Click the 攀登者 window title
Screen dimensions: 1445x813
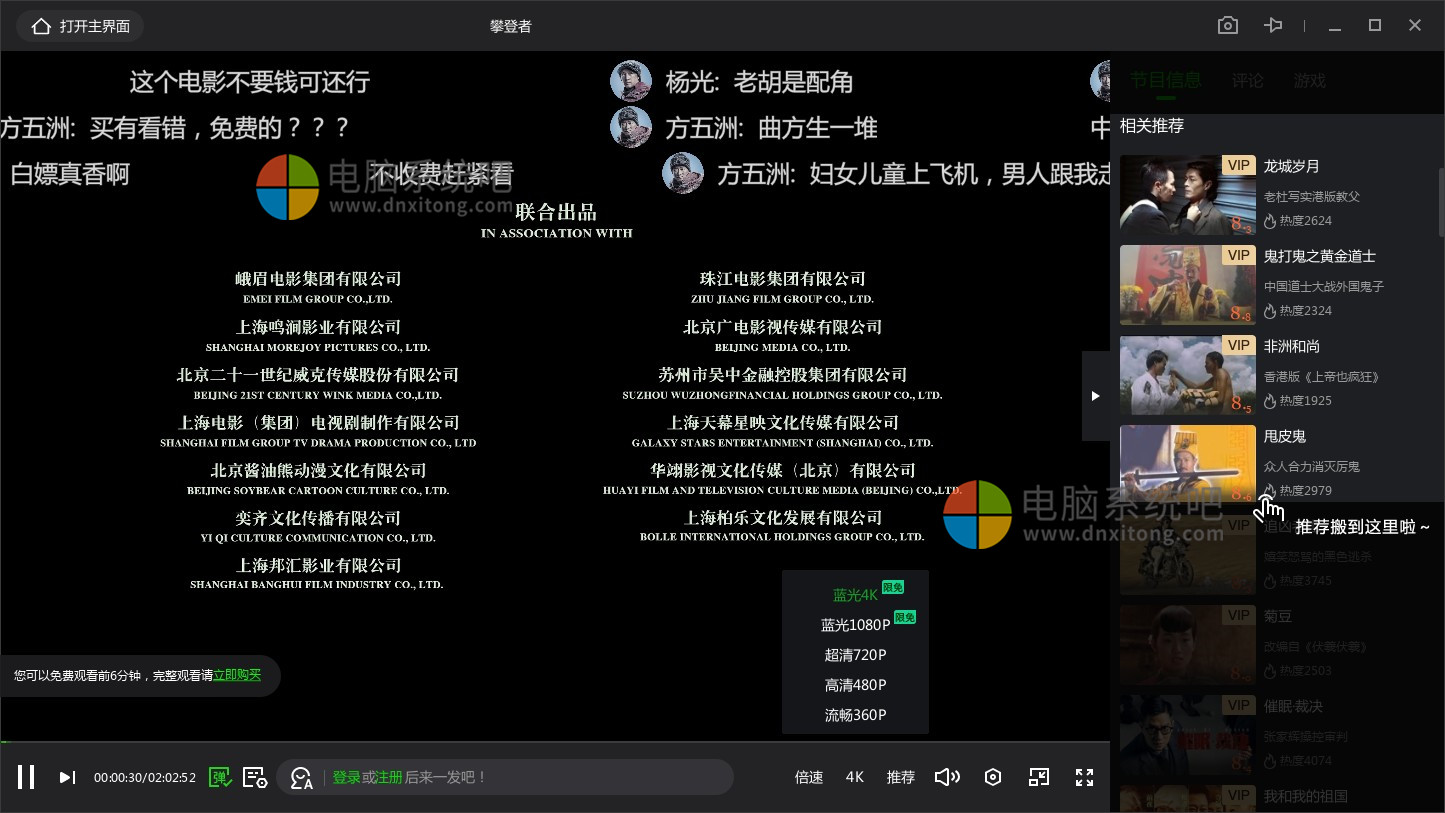[x=511, y=26]
